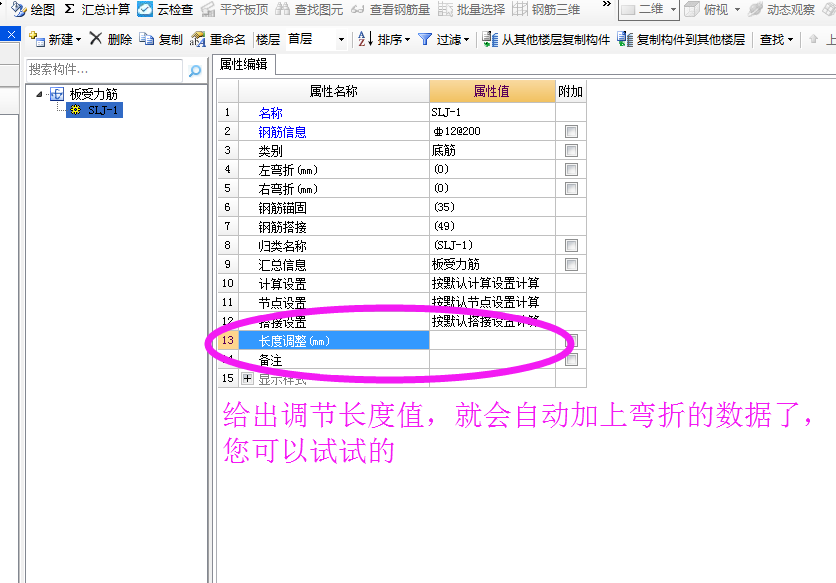Run 汇总计算 summary calculation
Image resolution: width=836 pixels, height=583 pixels.
(x=97, y=9)
